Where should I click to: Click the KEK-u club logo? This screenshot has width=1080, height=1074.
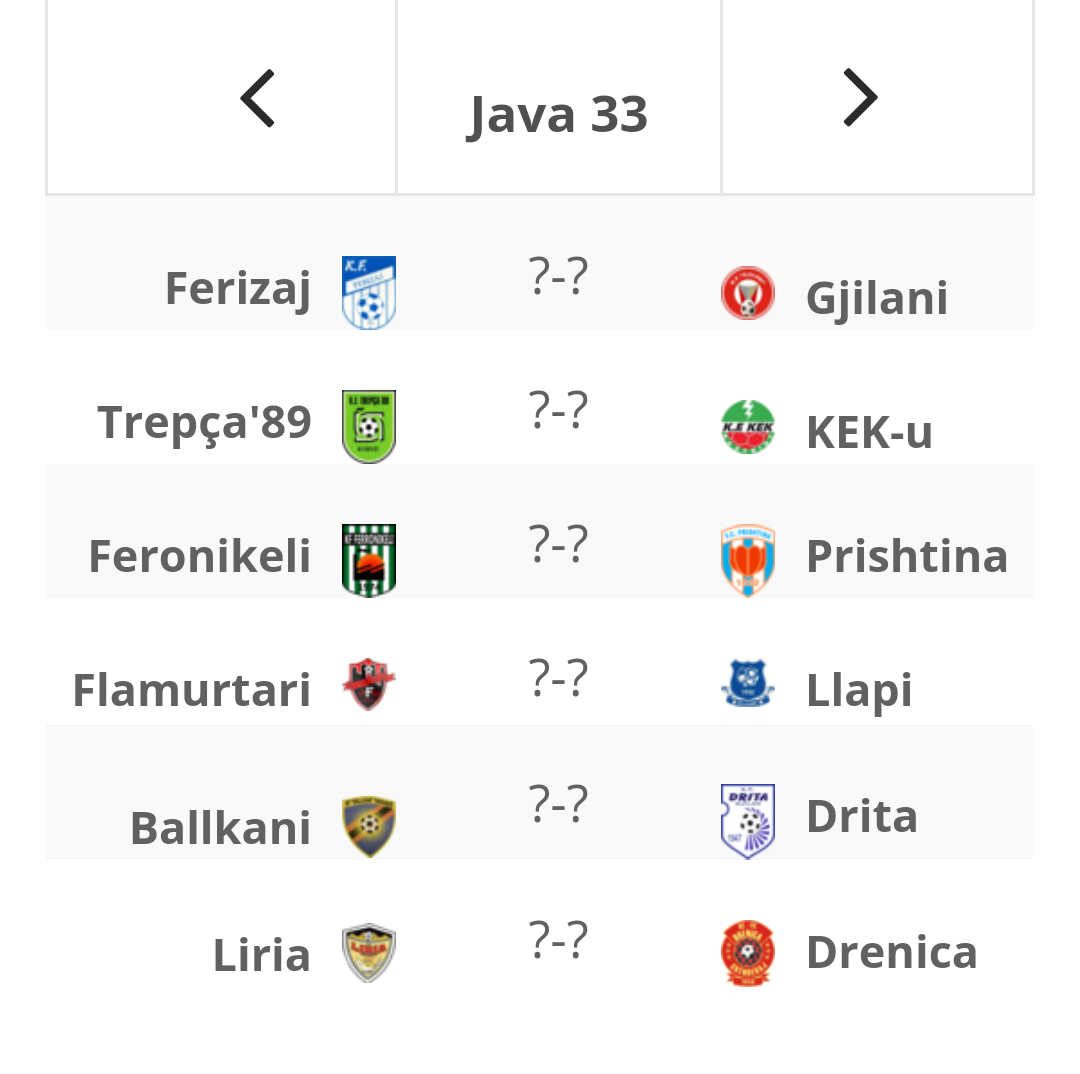click(748, 426)
